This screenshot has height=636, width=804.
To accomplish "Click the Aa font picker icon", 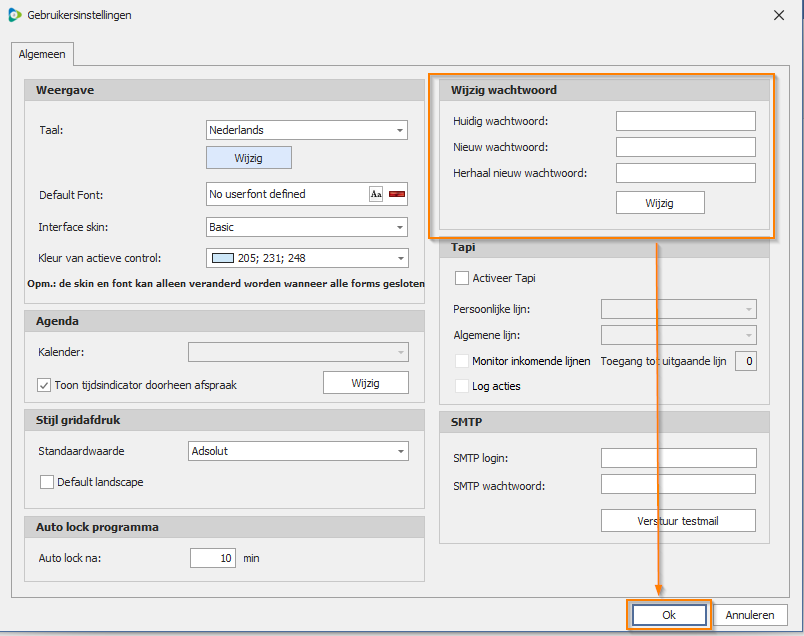I will [x=376, y=194].
